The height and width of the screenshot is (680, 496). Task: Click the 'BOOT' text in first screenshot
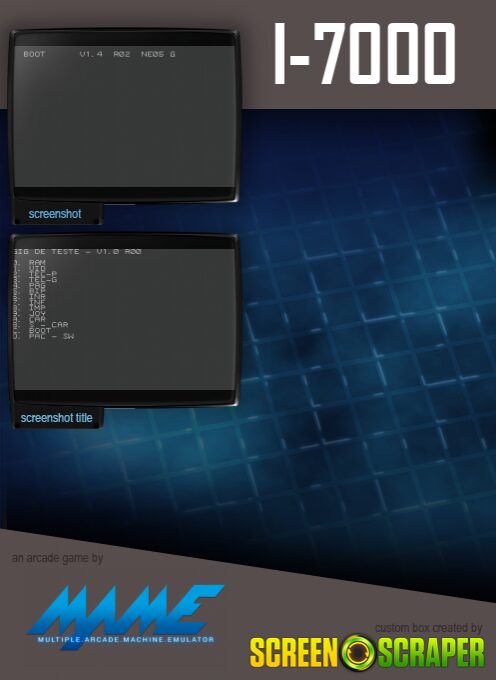(34, 54)
